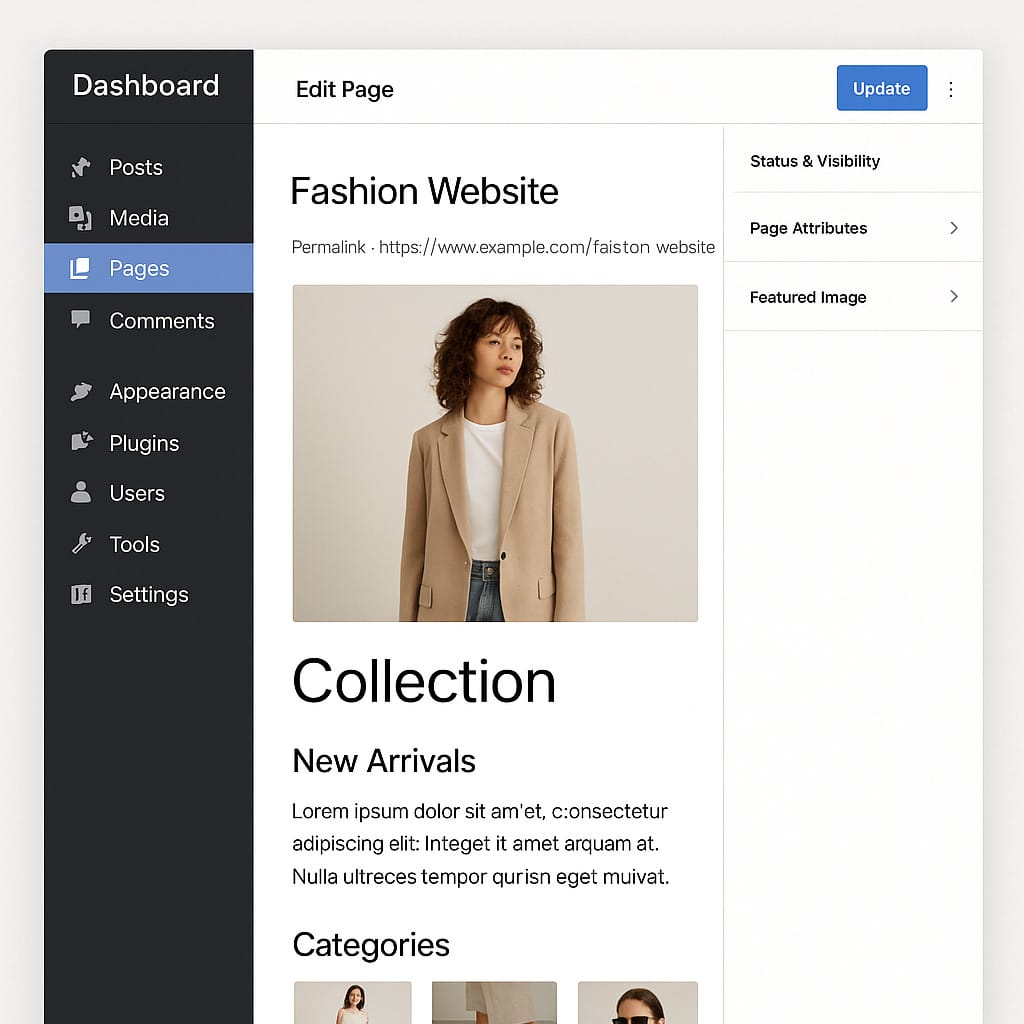The width and height of the screenshot is (1024, 1024).
Task: Open the three-dot options menu
Action: (x=951, y=89)
